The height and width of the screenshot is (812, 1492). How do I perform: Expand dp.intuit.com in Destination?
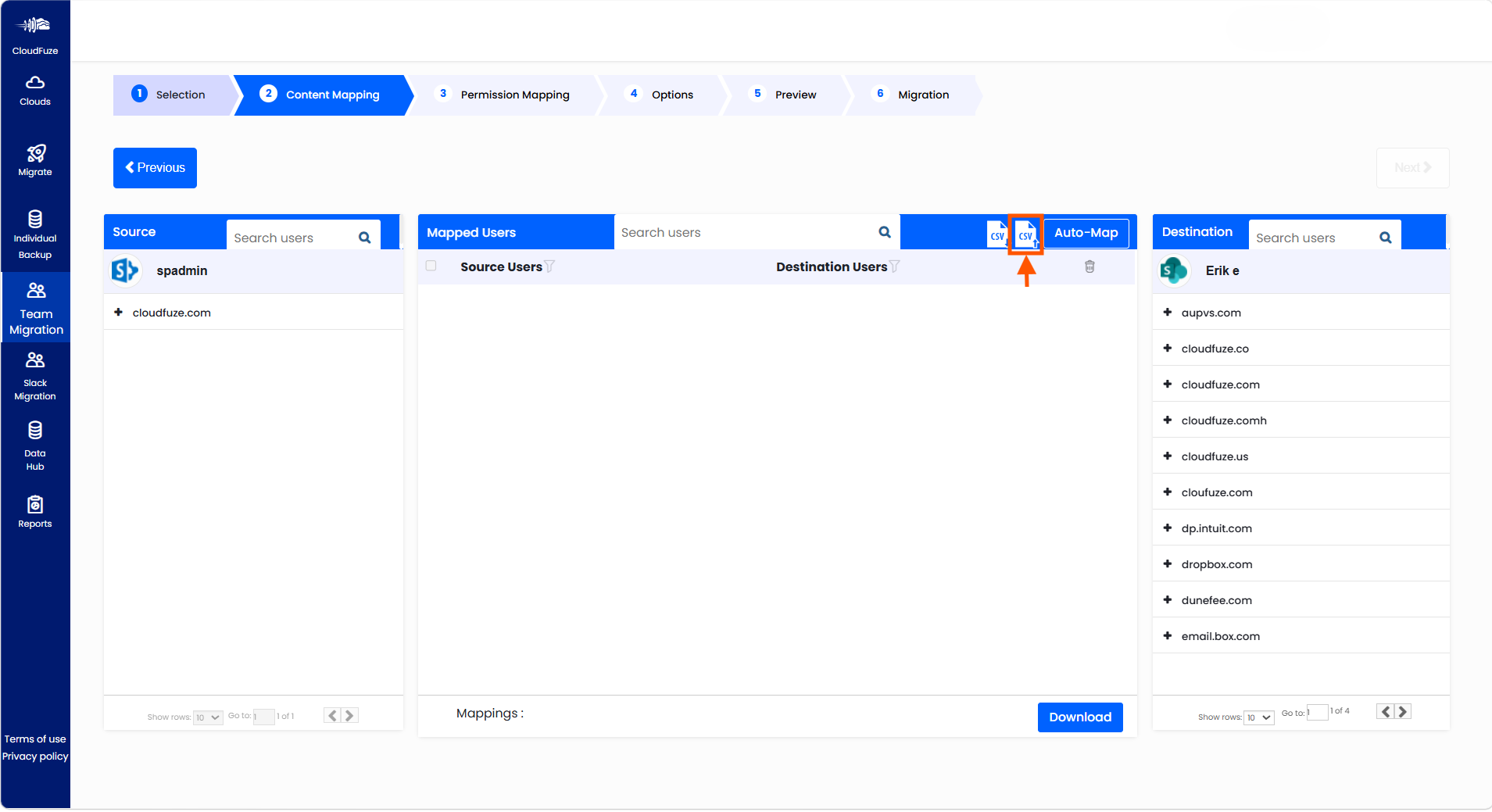click(1167, 528)
